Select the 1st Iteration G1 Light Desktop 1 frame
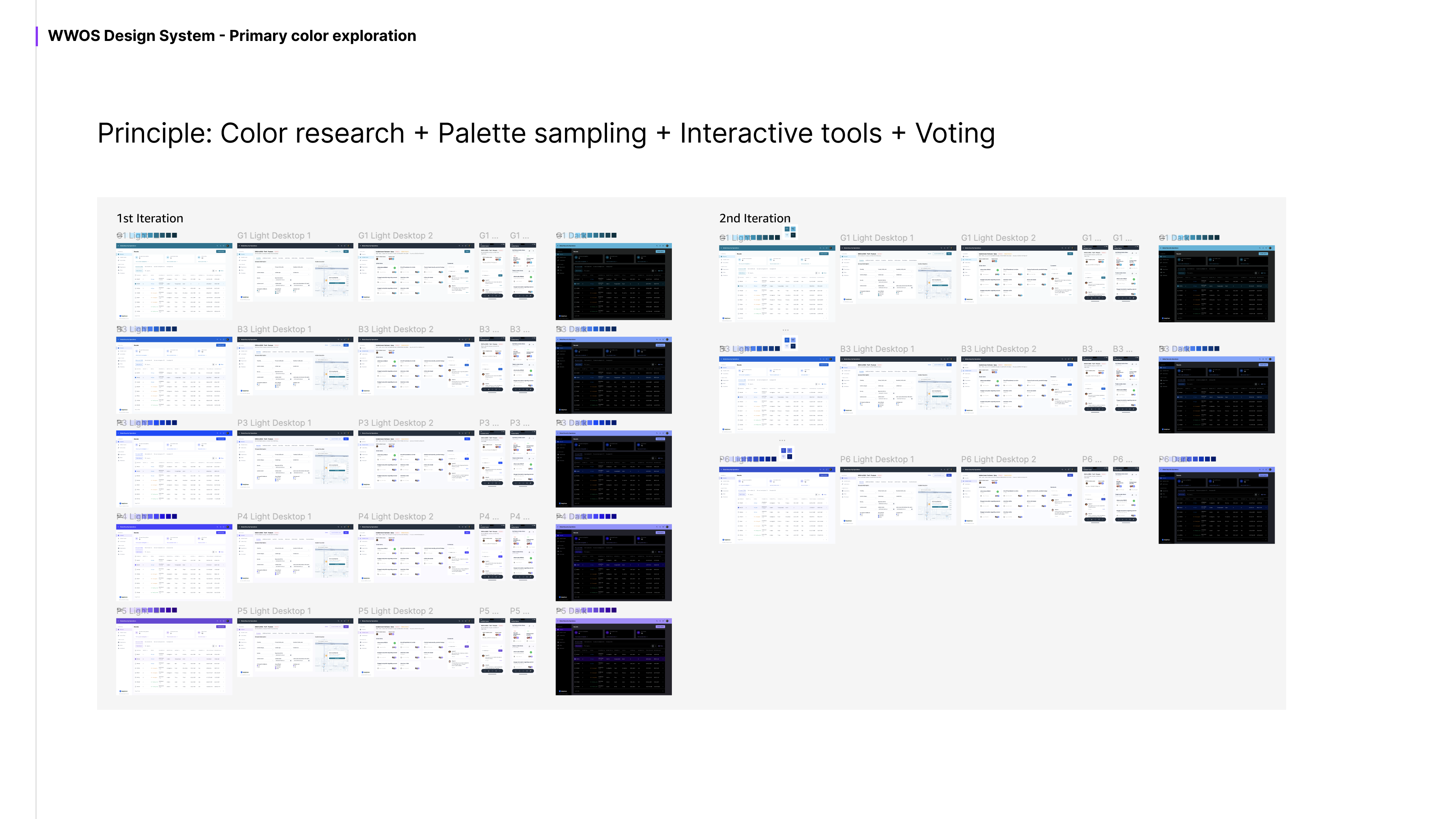Screen dimensions: 1456x819 pyautogui.click(x=295, y=273)
